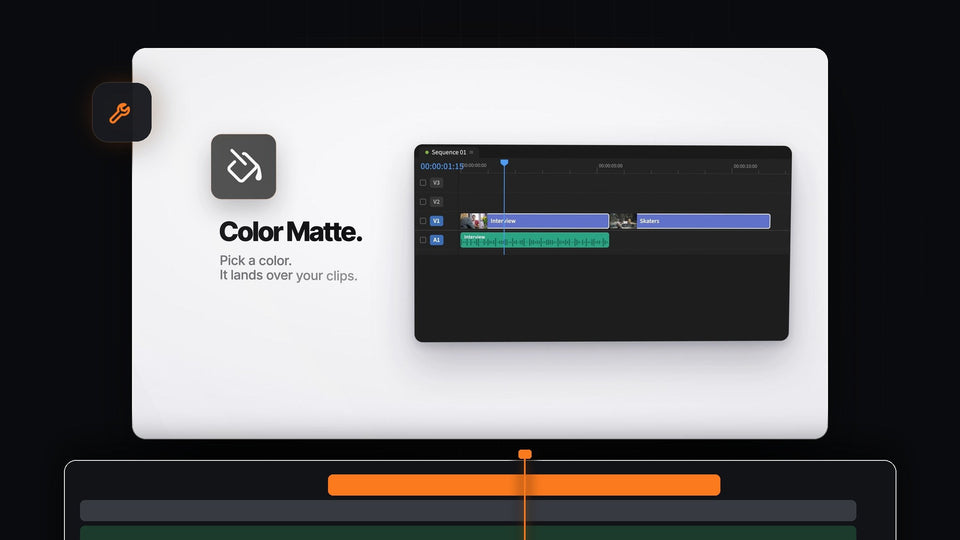Select the highlighted V1 track label
960x540 pixels.
437,220
